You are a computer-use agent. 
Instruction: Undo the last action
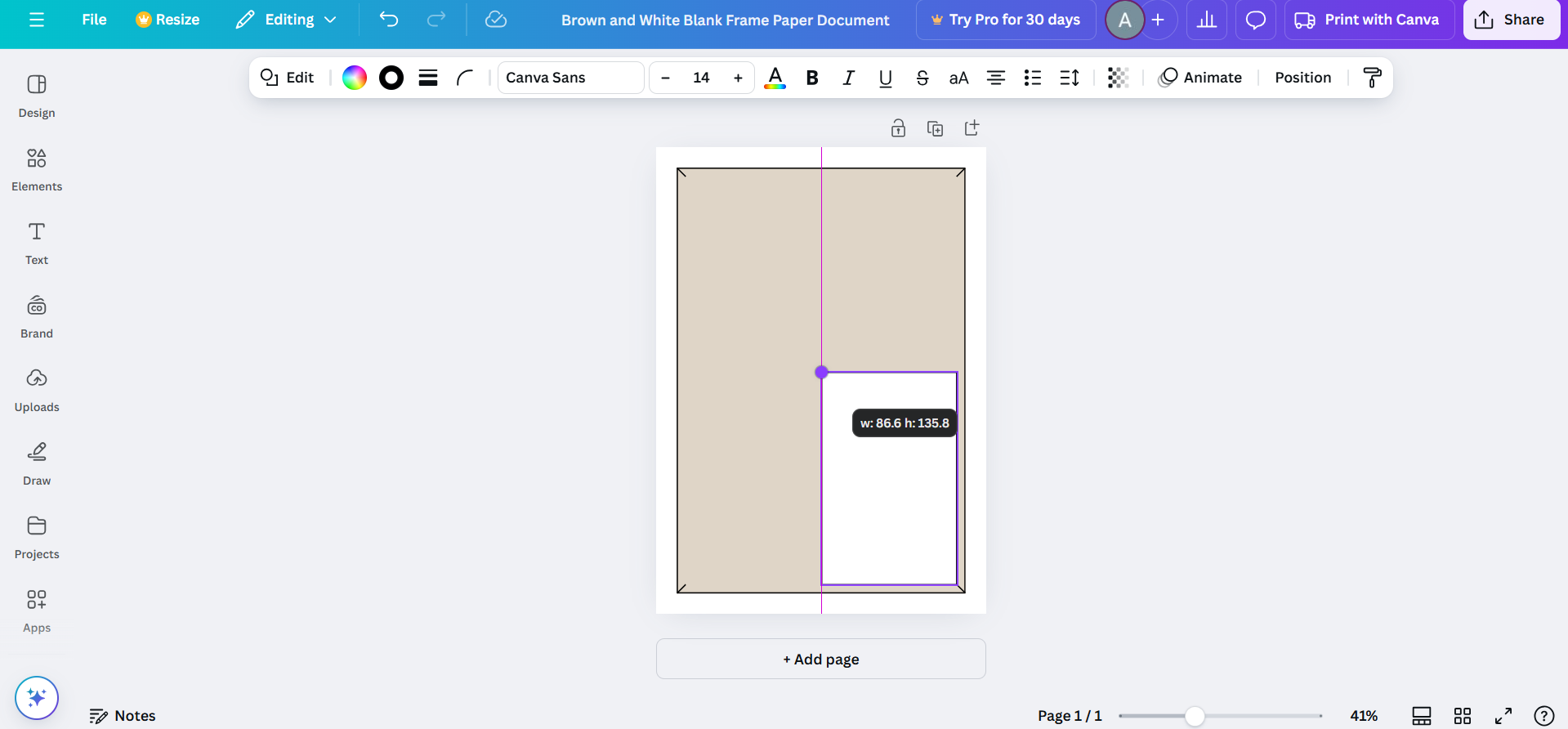(389, 20)
